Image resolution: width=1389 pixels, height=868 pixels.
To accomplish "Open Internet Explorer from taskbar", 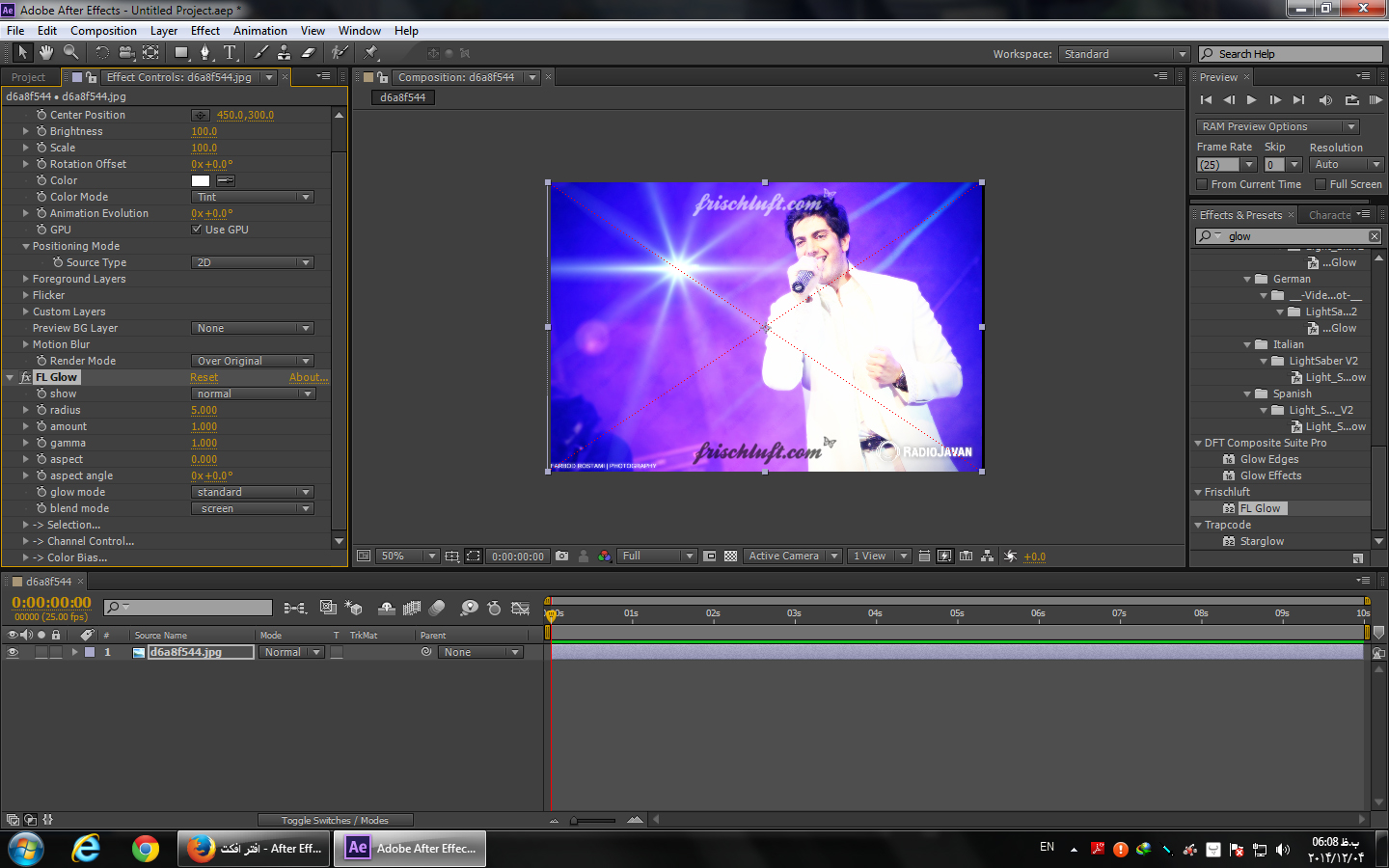I will coord(86,849).
